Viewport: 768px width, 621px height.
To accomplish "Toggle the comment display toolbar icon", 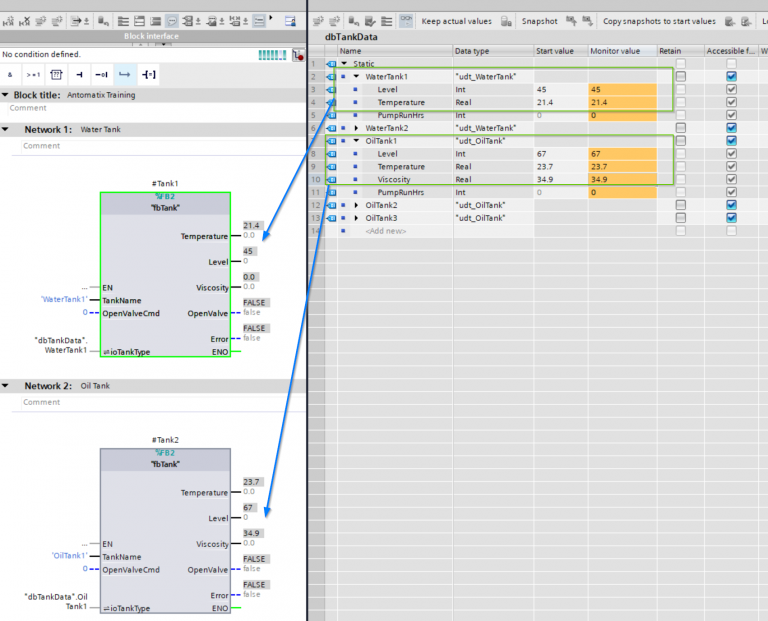I will [x=171, y=20].
